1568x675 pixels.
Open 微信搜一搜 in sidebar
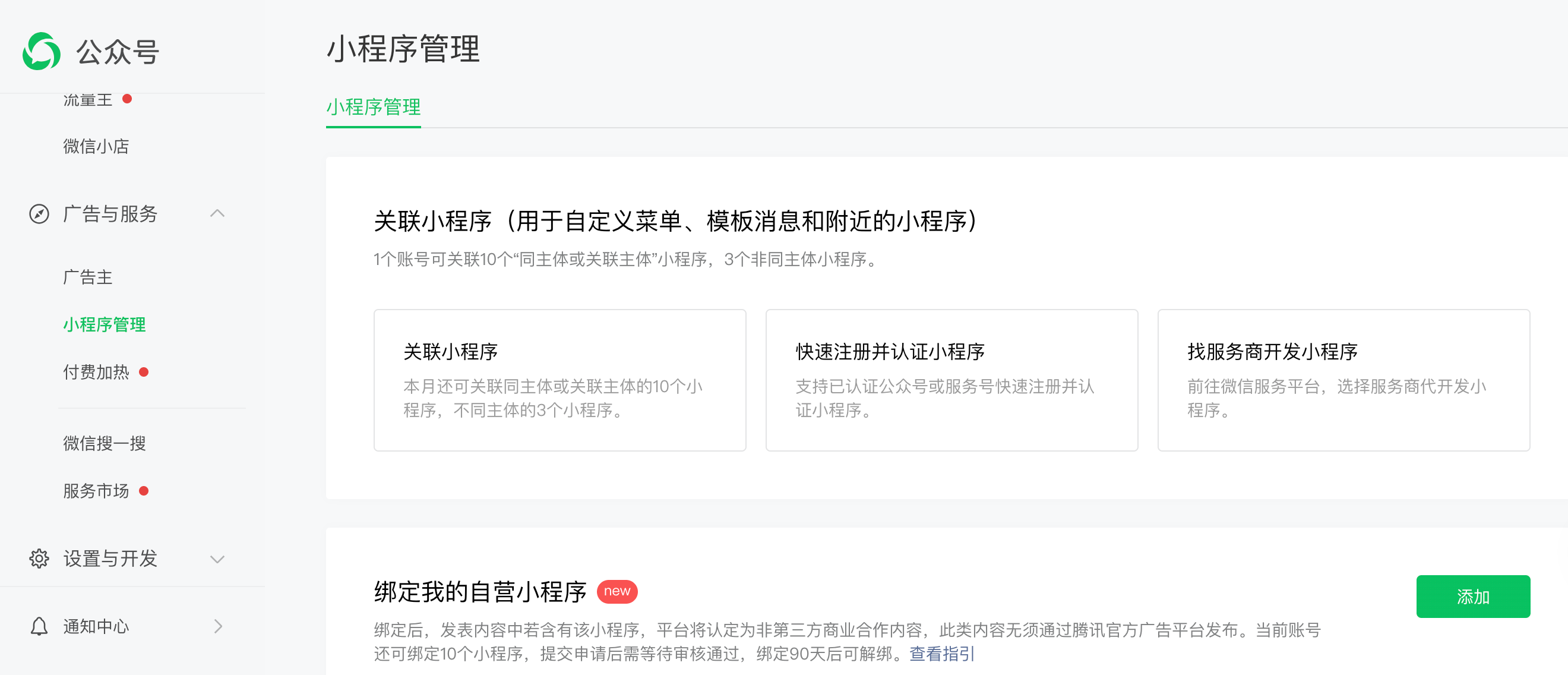[x=104, y=443]
